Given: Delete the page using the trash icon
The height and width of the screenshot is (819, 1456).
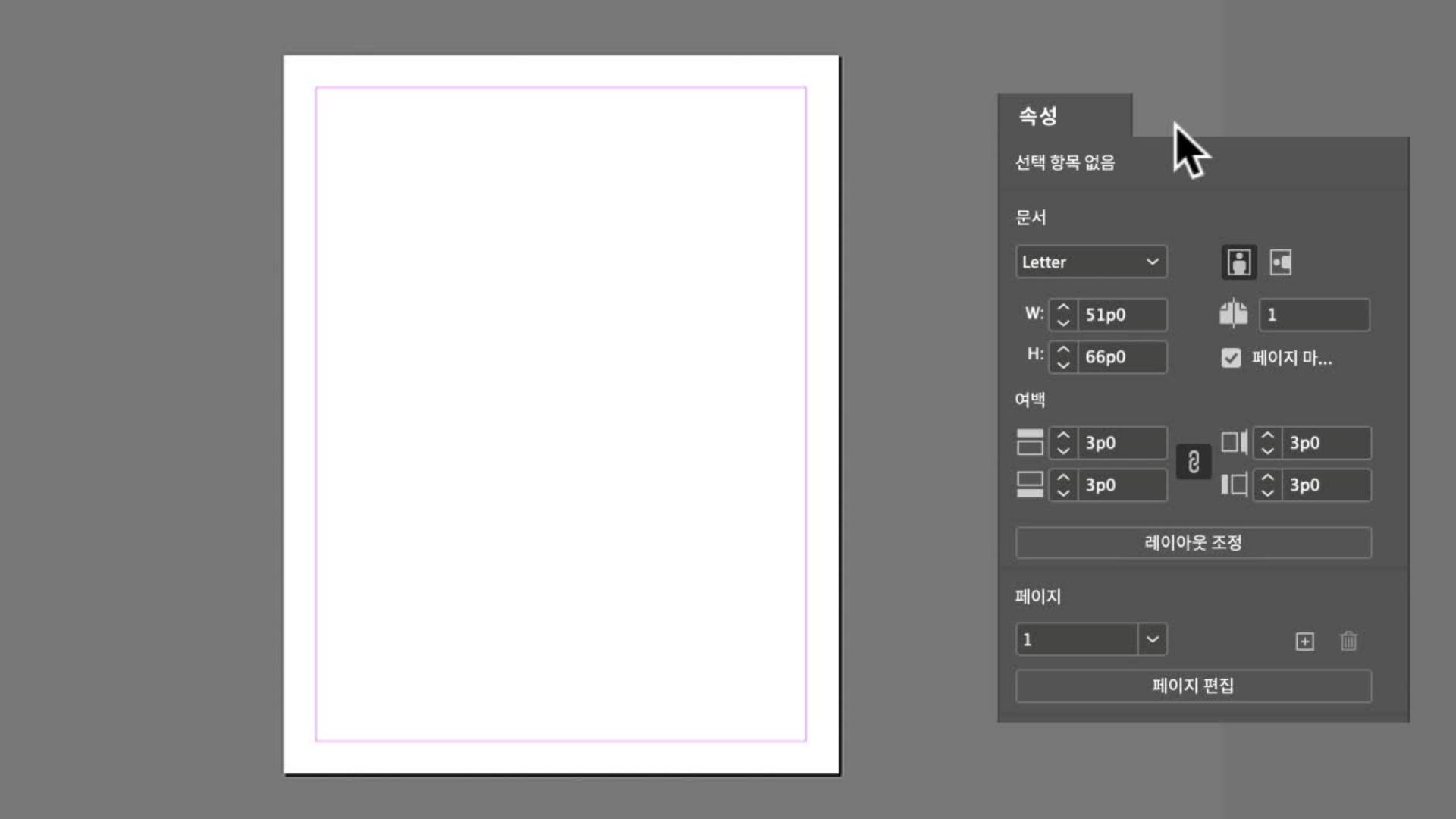Looking at the screenshot, I should 1349,641.
